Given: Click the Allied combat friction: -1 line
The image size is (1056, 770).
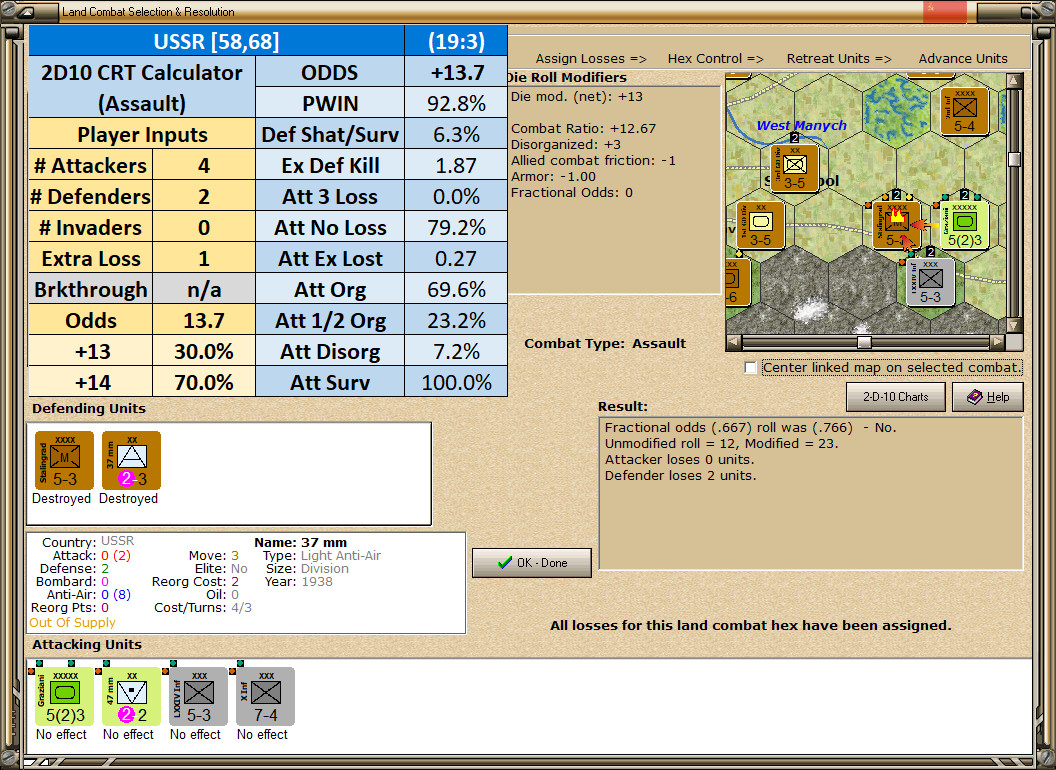Looking at the screenshot, I should click(x=593, y=160).
